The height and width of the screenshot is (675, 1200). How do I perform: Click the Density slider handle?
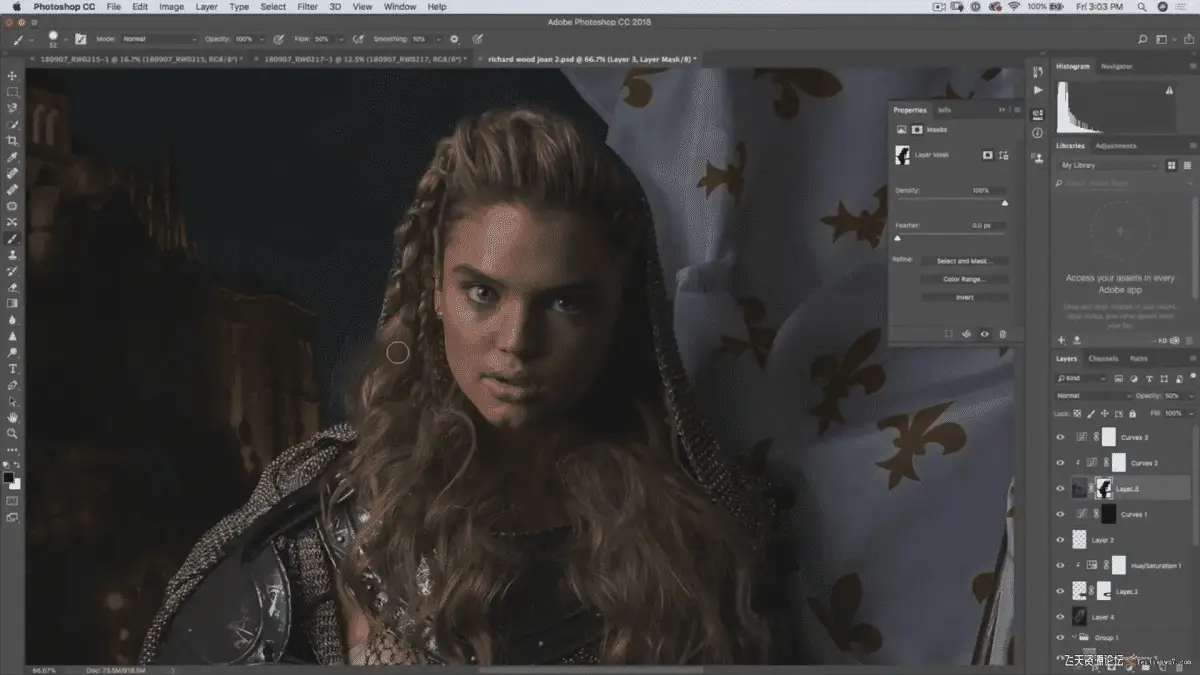click(x=1005, y=202)
